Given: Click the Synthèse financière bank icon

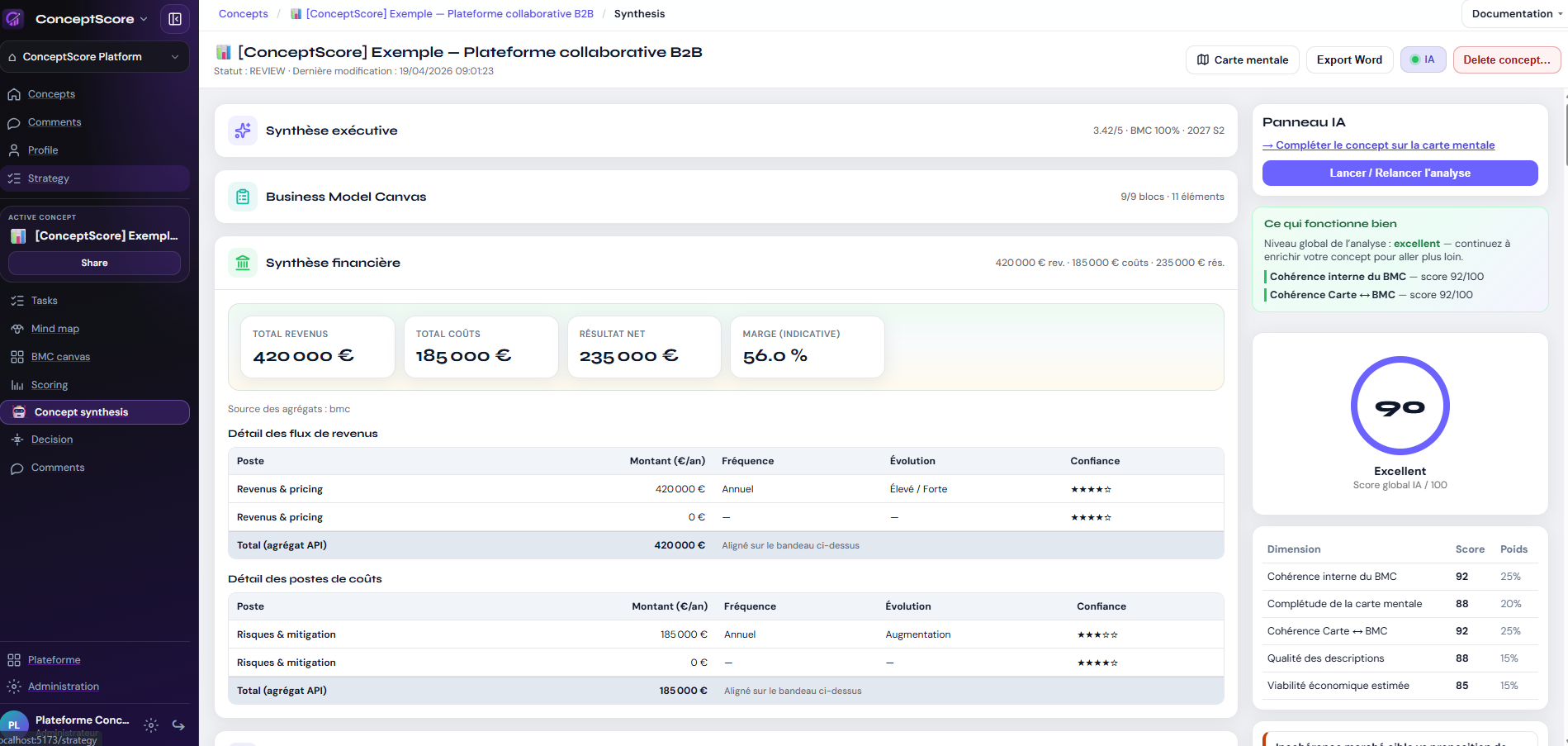Looking at the screenshot, I should pos(243,263).
